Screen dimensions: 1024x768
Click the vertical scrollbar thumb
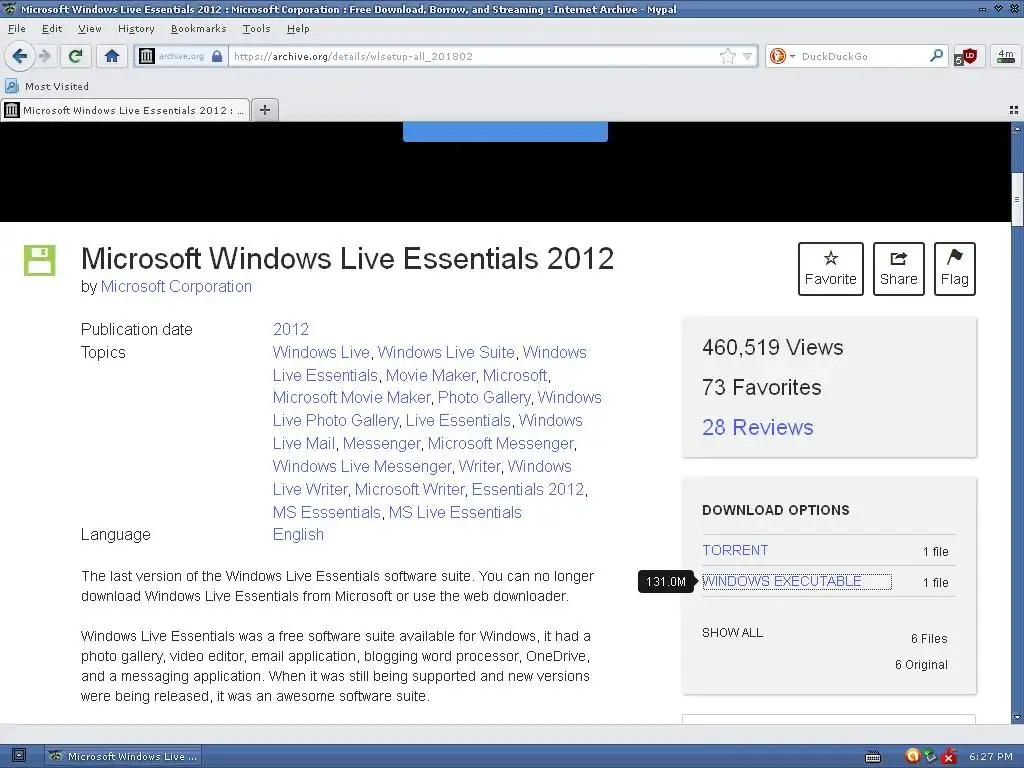pos(1017,199)
